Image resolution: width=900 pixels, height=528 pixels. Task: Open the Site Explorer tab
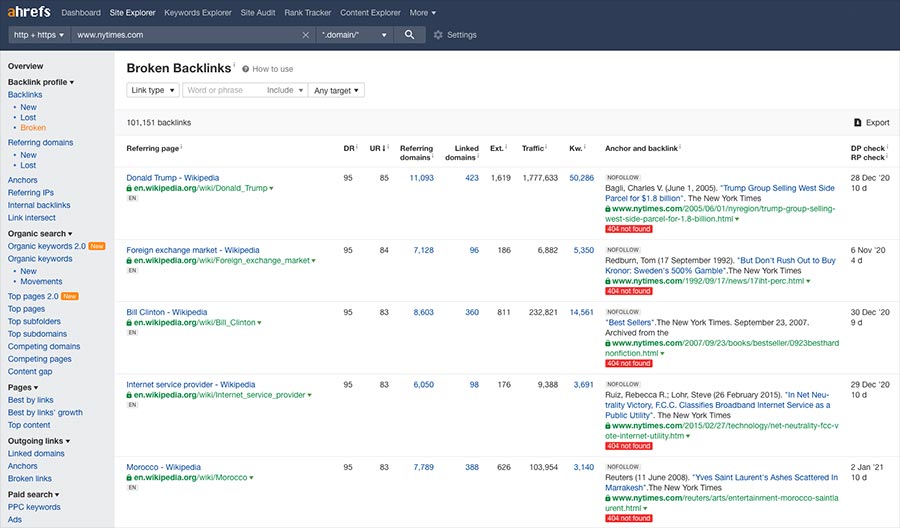133,13
